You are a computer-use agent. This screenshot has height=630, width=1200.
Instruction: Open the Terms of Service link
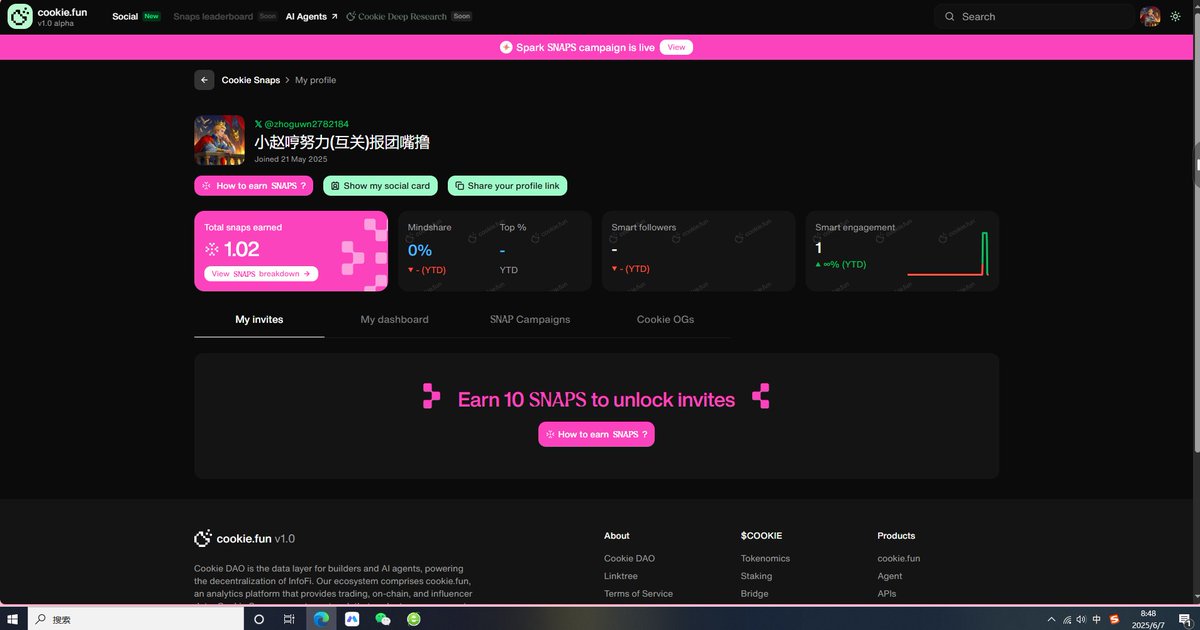638,594
